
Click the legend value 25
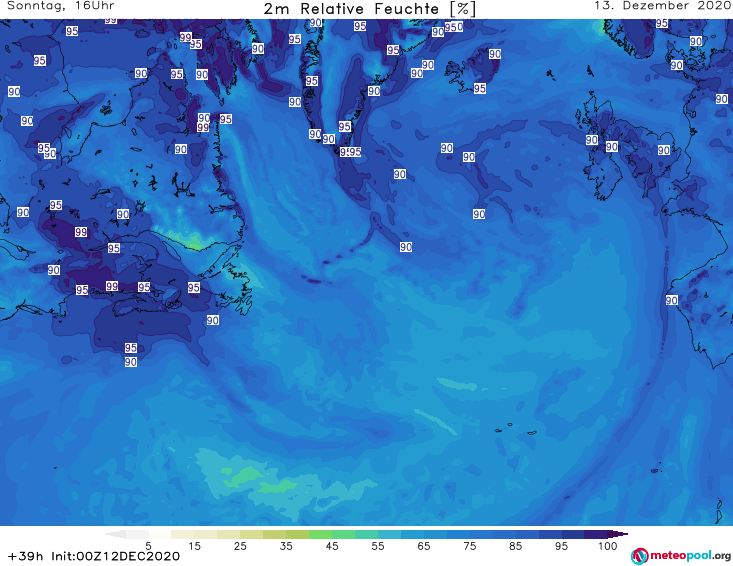240,546
